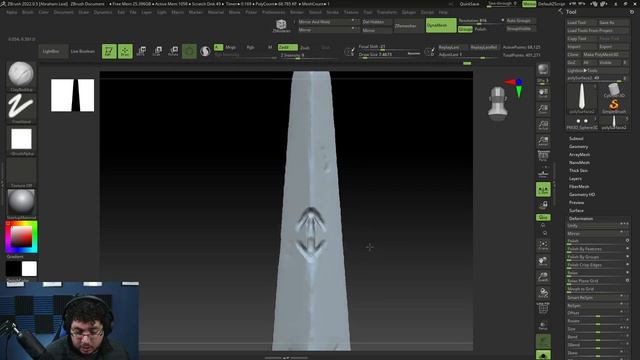Expand the Thick Skin section

[x=578, y=171]
